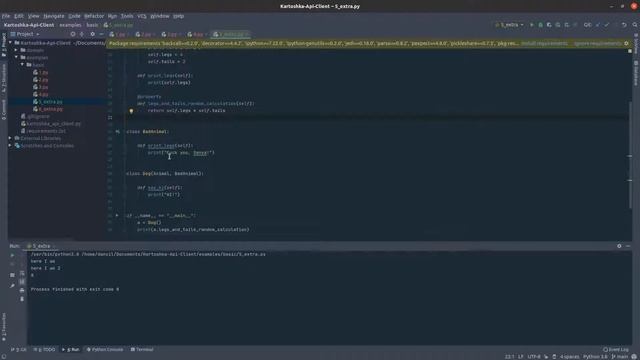640x360 pixels.
Task: Click the Project panel settings gear
Action: pyautogui.click(x=93, y=34)
